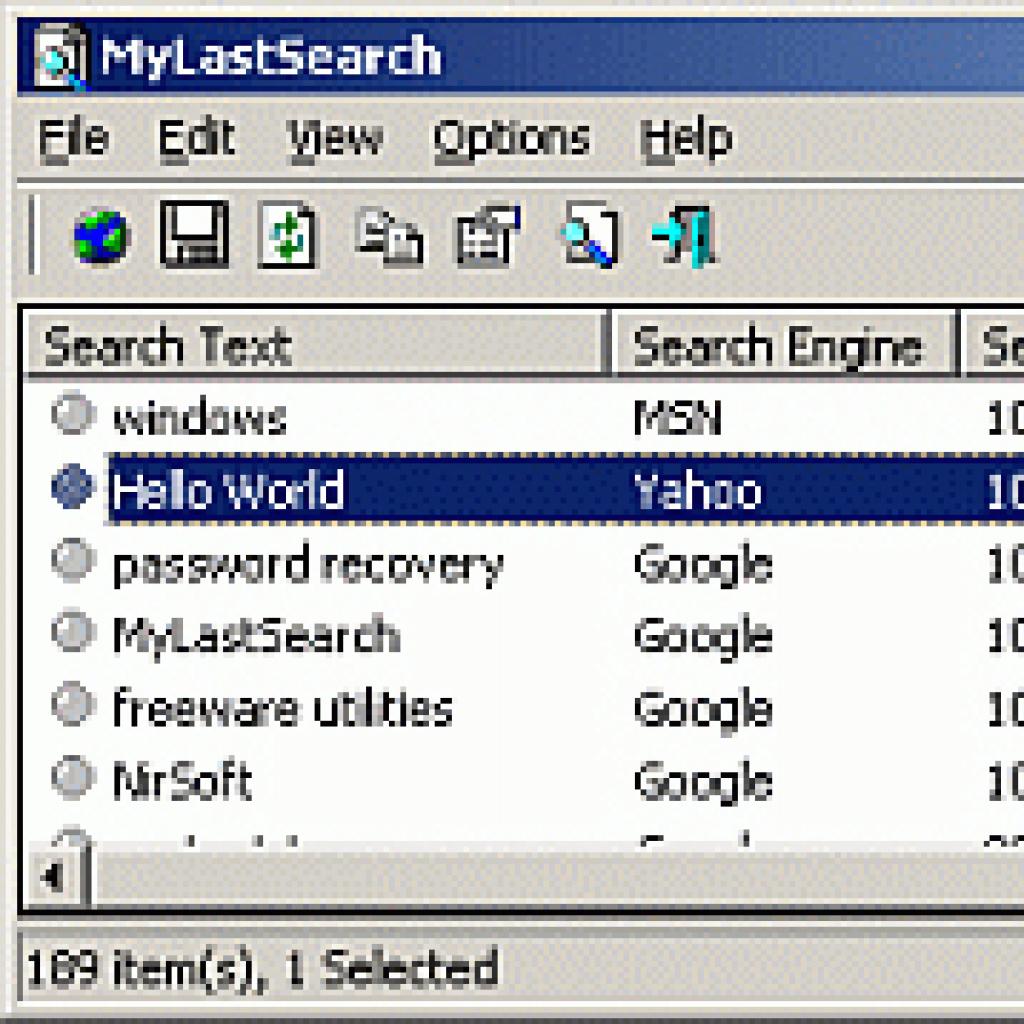The width and height of the screenshot is (1024, 1024).
Task: Click the "189 item(s), 1 Selected" status text
Action: [x=263, y=968]
